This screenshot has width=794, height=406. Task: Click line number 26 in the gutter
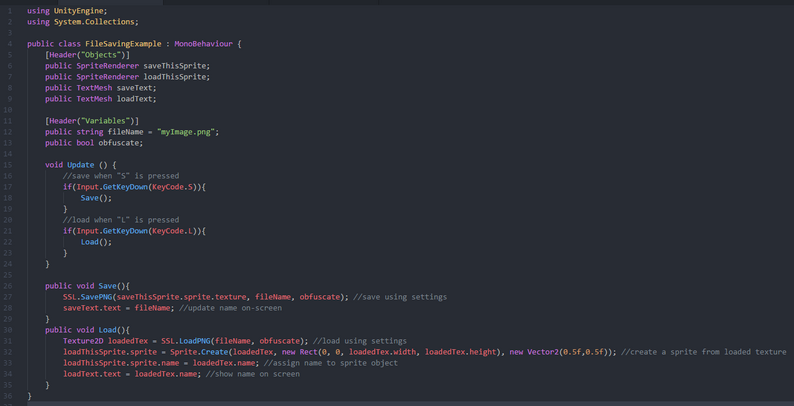pos(8,285)
